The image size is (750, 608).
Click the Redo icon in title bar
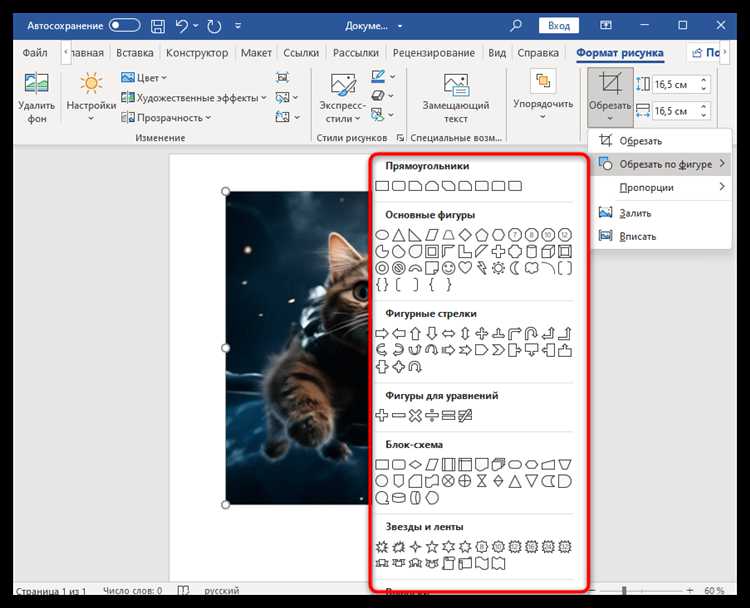click(214, 26)
